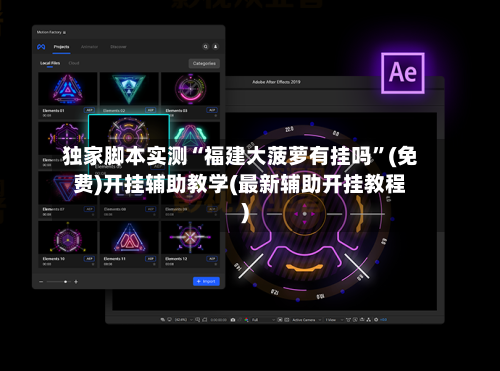Open the color channel icon menu
500x371 pixels.
pyautogui.click(x=246, y=320)
